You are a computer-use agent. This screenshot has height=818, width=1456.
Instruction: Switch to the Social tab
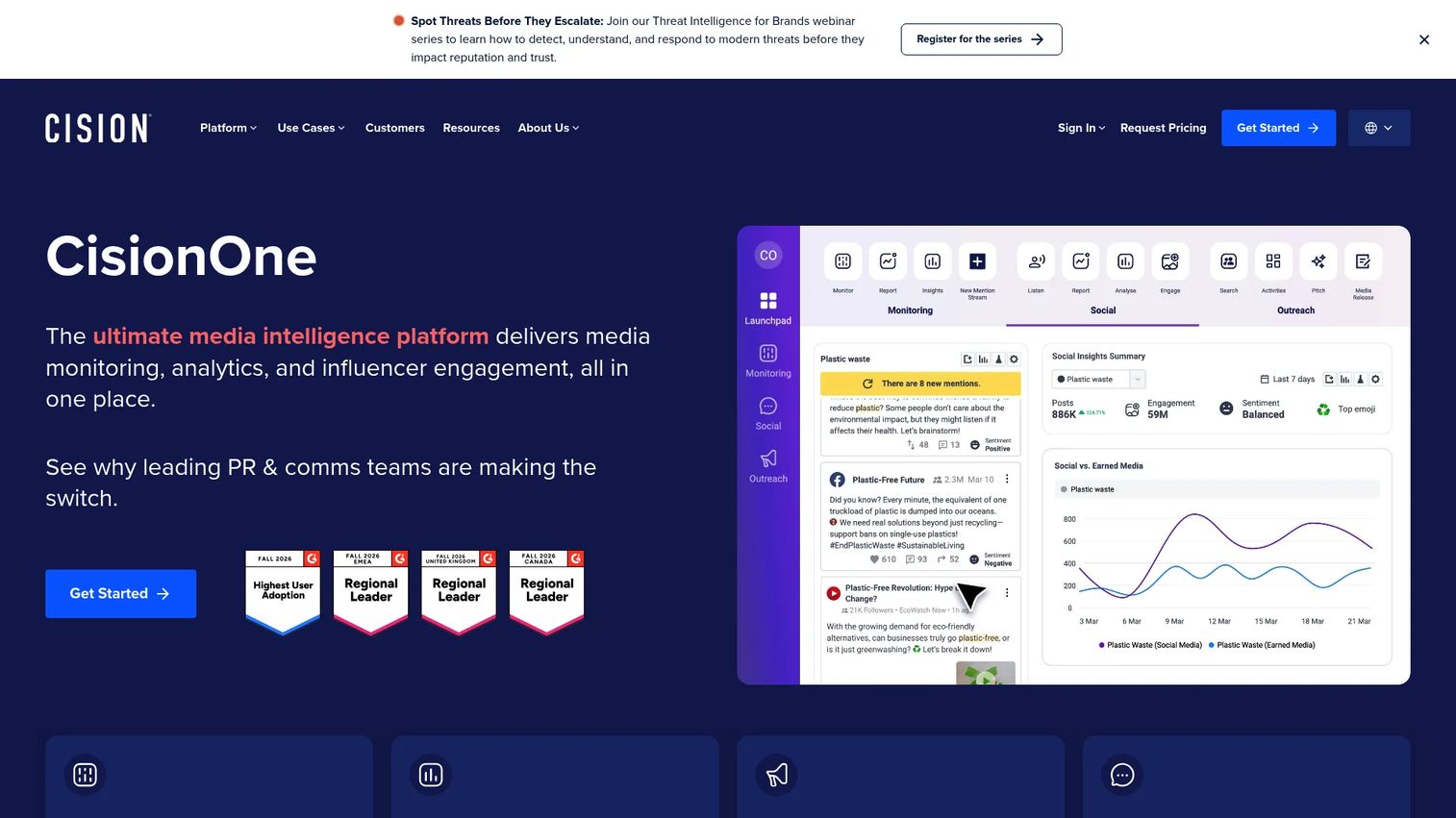coord(1103,310)
